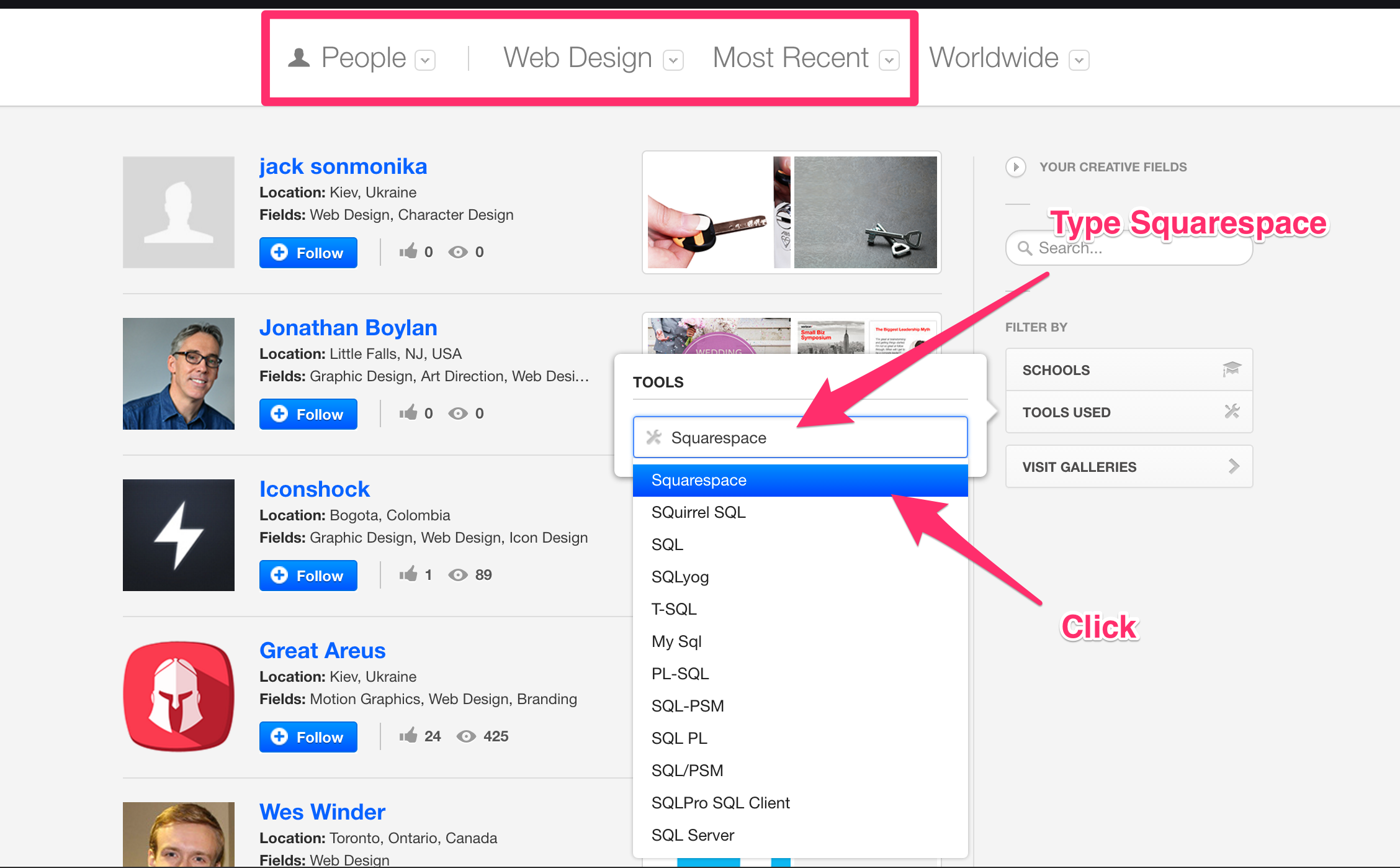This screenshot has width=1400, height=868.
Task: Click views eye icon in Jonathan Boylan's row
Action: [x=458, y=414]
